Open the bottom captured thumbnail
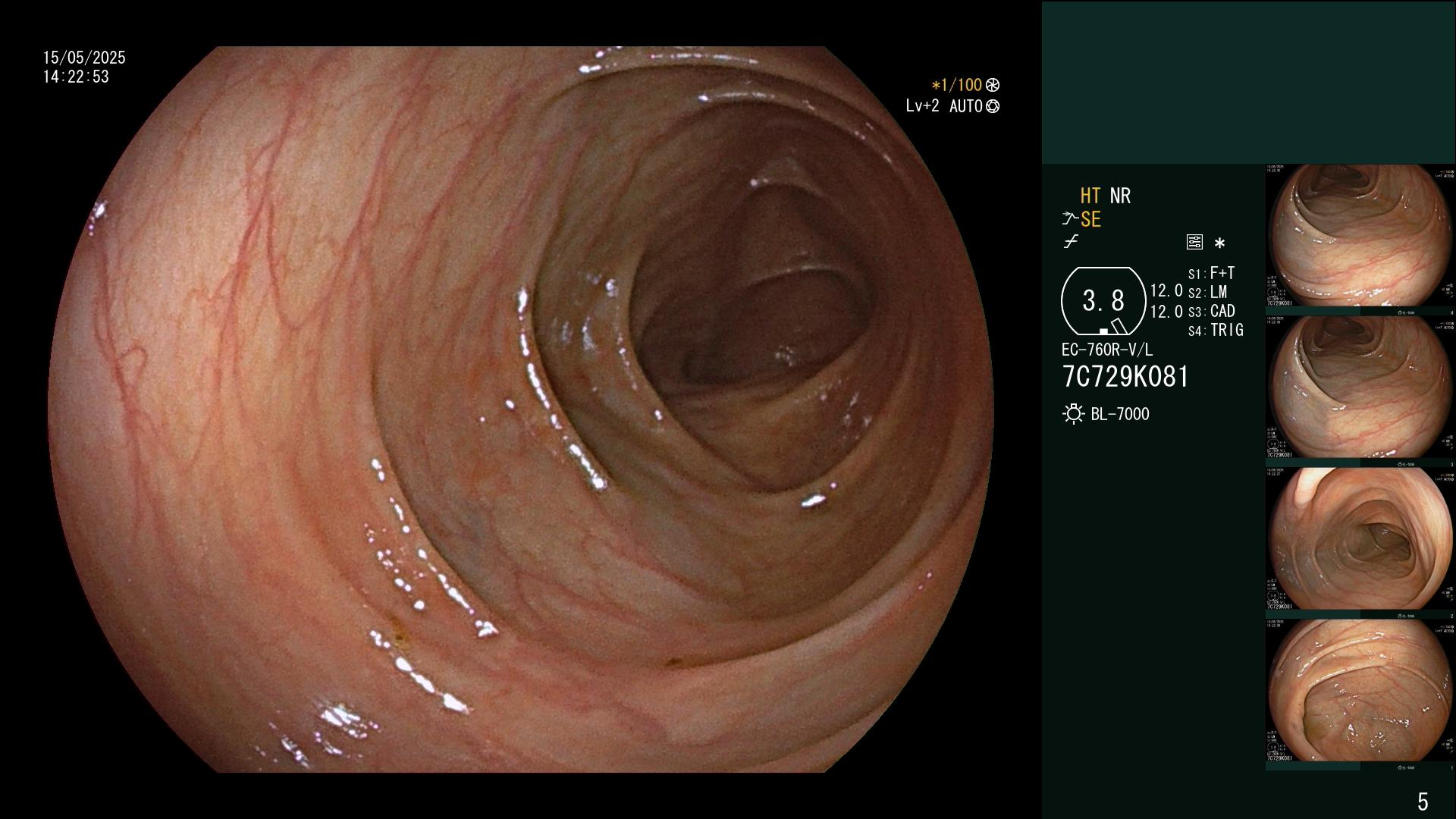This screenshot has width=1456, height=819. point(1360,691)
